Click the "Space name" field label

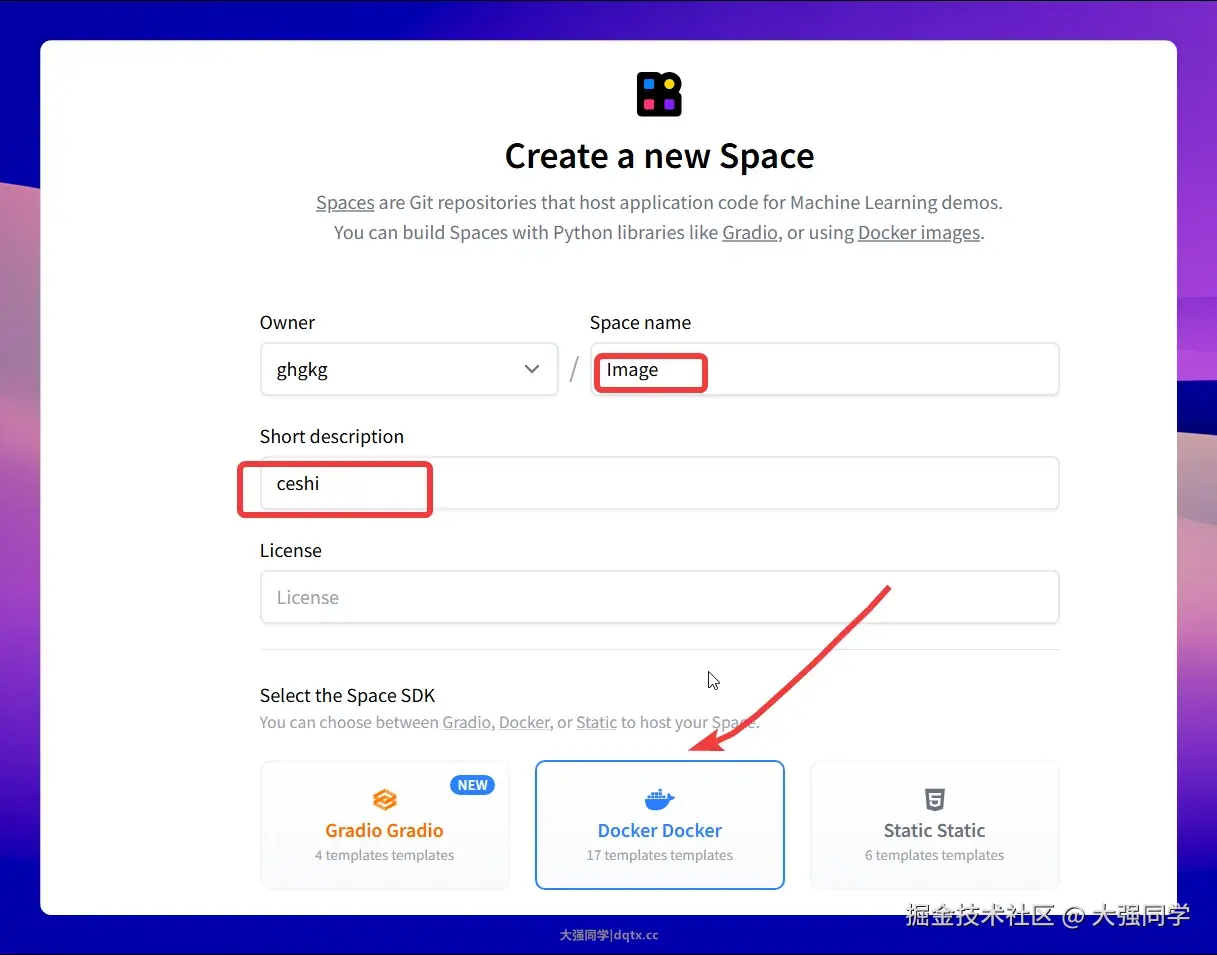[x=640, y=322]
